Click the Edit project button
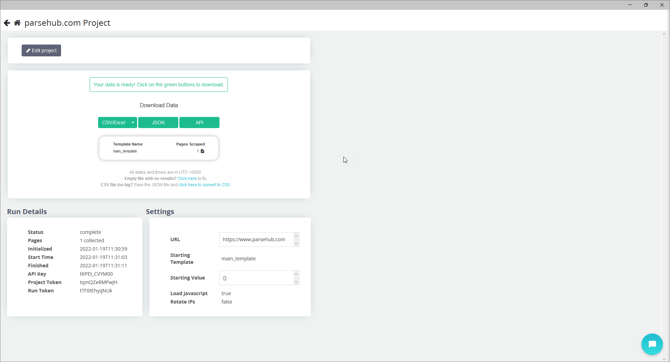The image size is (670, 362). 41,50
